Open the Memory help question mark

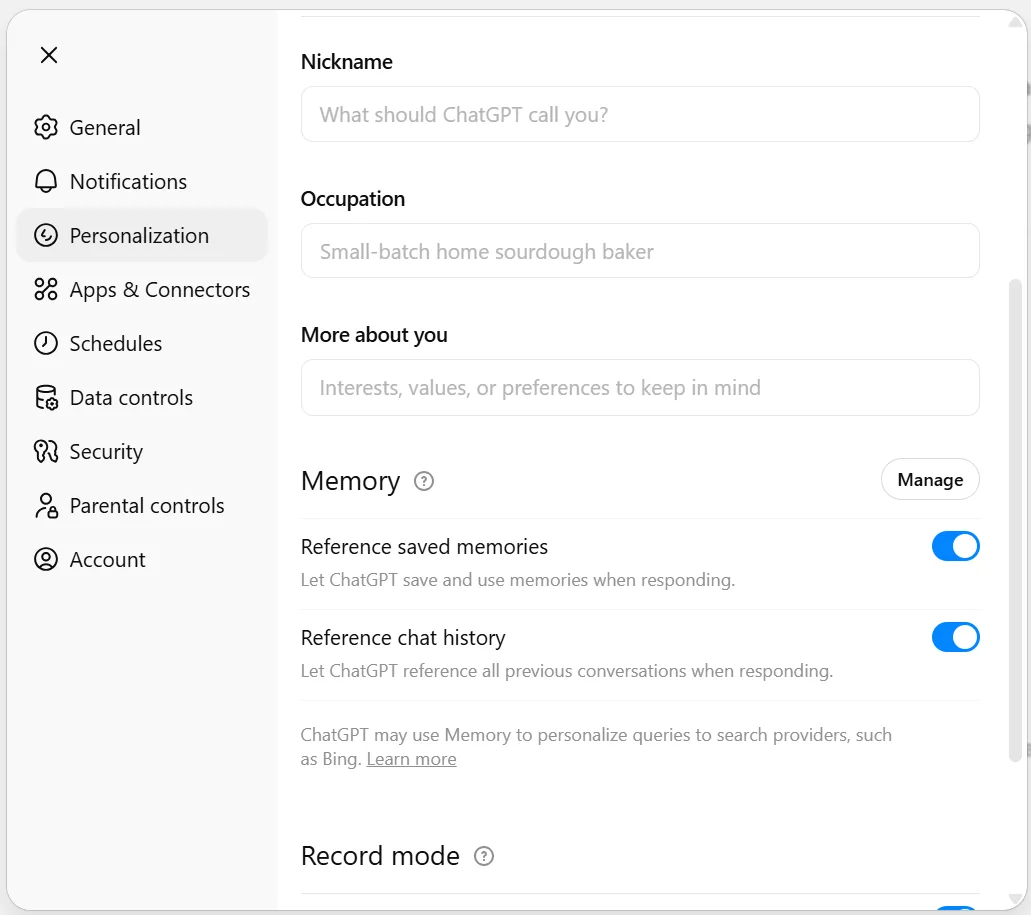pos(424,482)
